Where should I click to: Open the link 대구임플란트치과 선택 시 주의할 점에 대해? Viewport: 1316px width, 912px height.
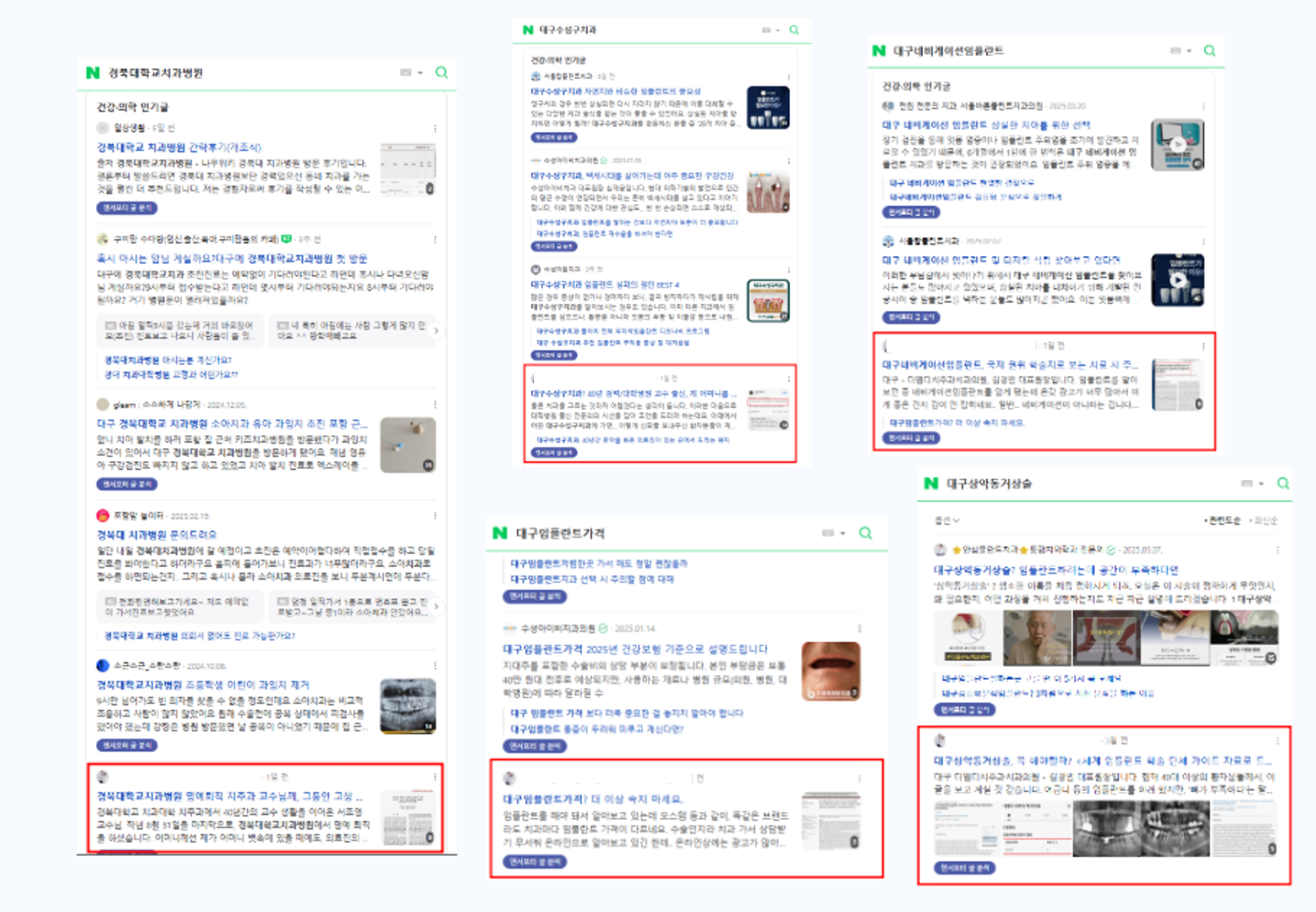[x=593, y=579]
